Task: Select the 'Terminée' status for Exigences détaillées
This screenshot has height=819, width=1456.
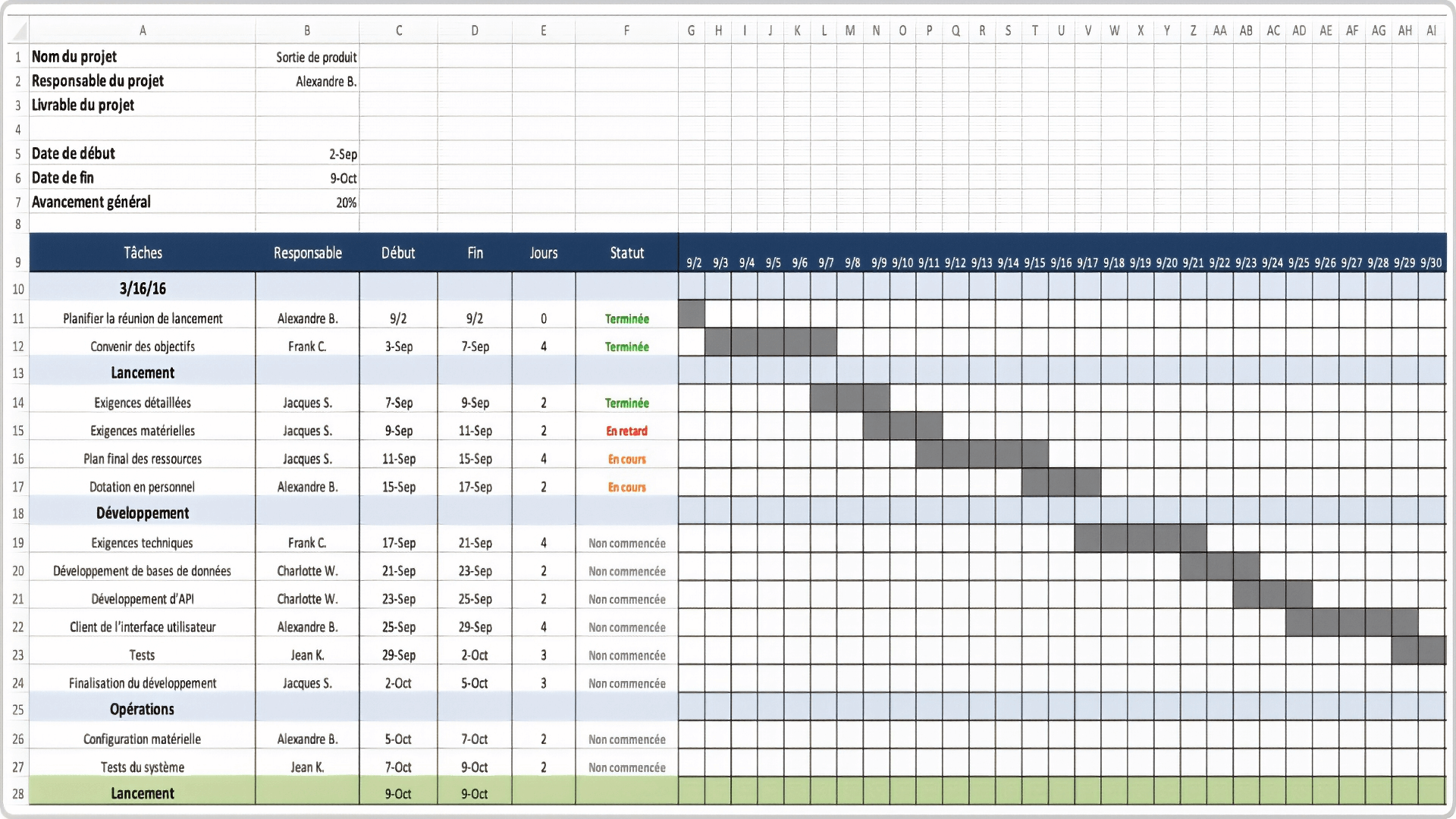Action: [626, 403]
